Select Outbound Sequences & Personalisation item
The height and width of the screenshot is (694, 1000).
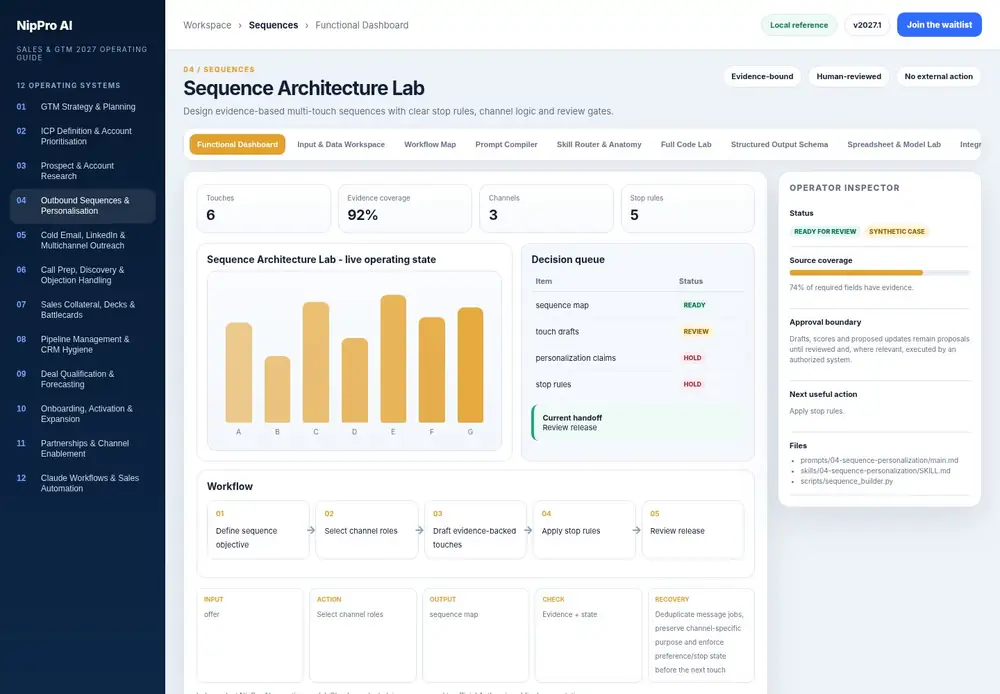(x=82, y=205)
